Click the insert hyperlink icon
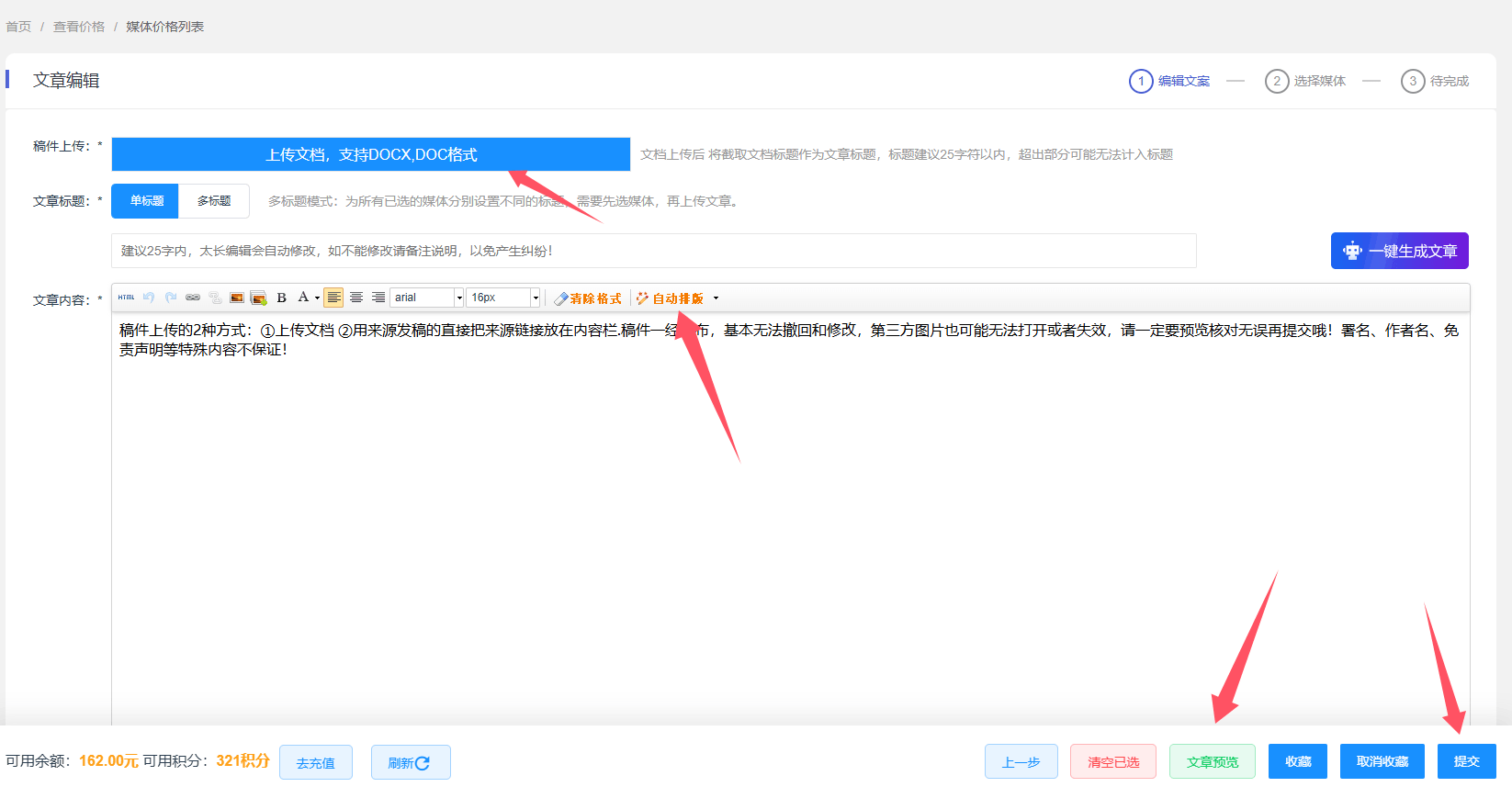 coord(193,298)
